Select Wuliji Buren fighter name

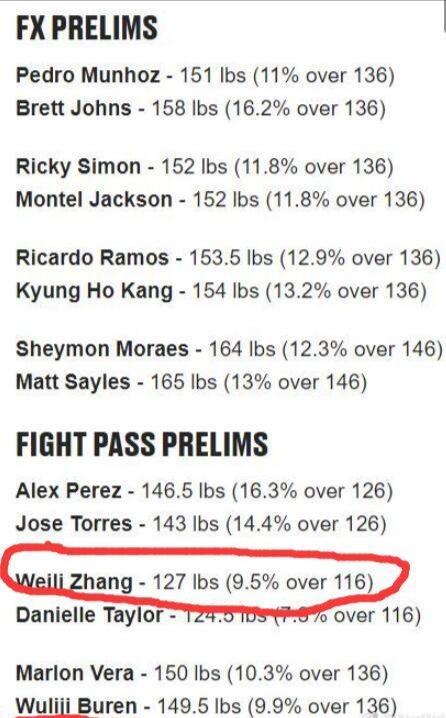[x=76, y=707]
